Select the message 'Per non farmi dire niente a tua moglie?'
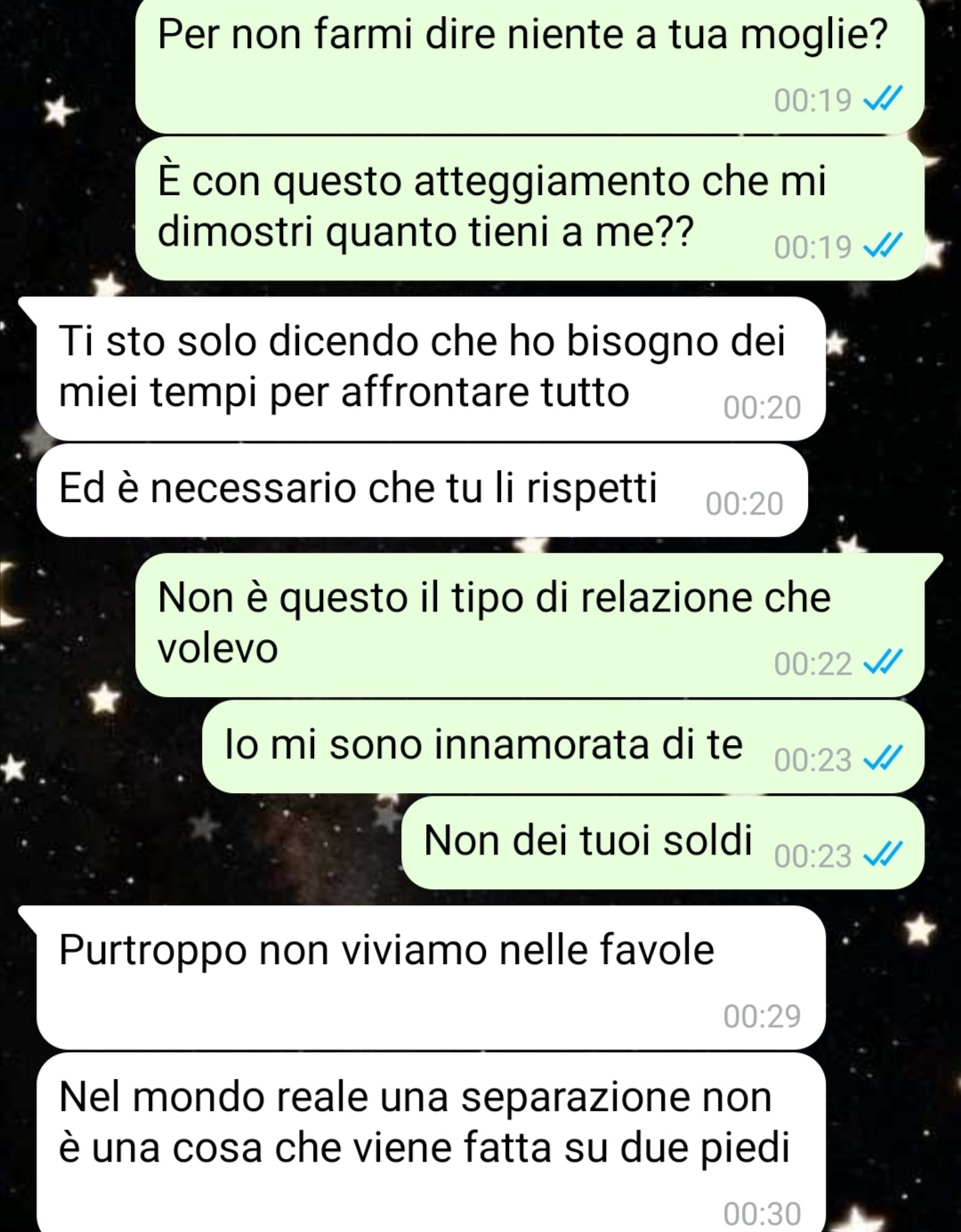Image resolution: width=961 pixels, height=1232 pixels. pyautogui.click(x=529, y=67)
